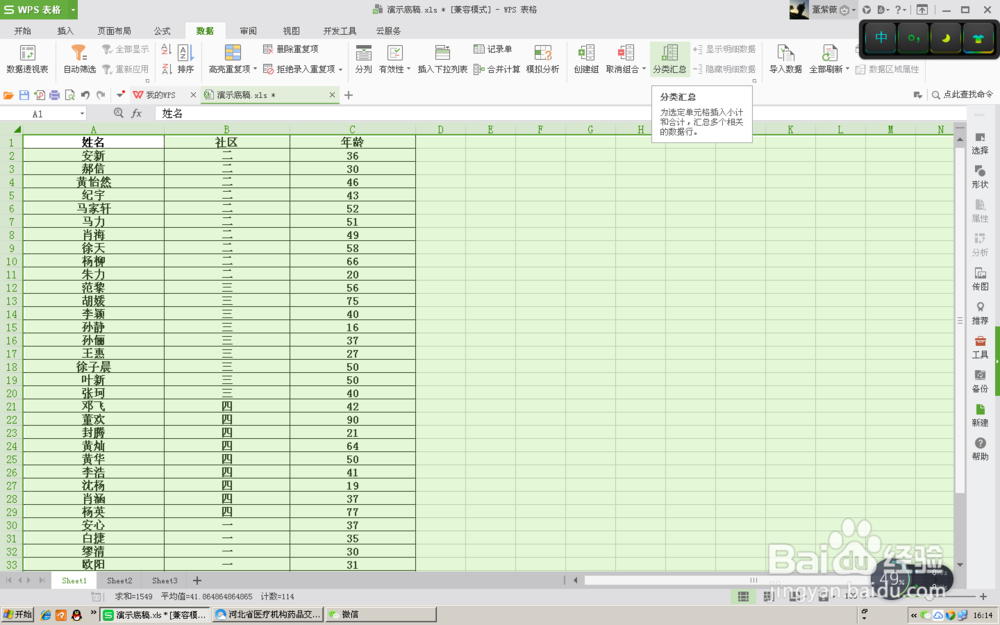Sort descending with the Z-A icon
Image resolution: width=1000 pixels, height=625 pixels.
click(166, 69)
